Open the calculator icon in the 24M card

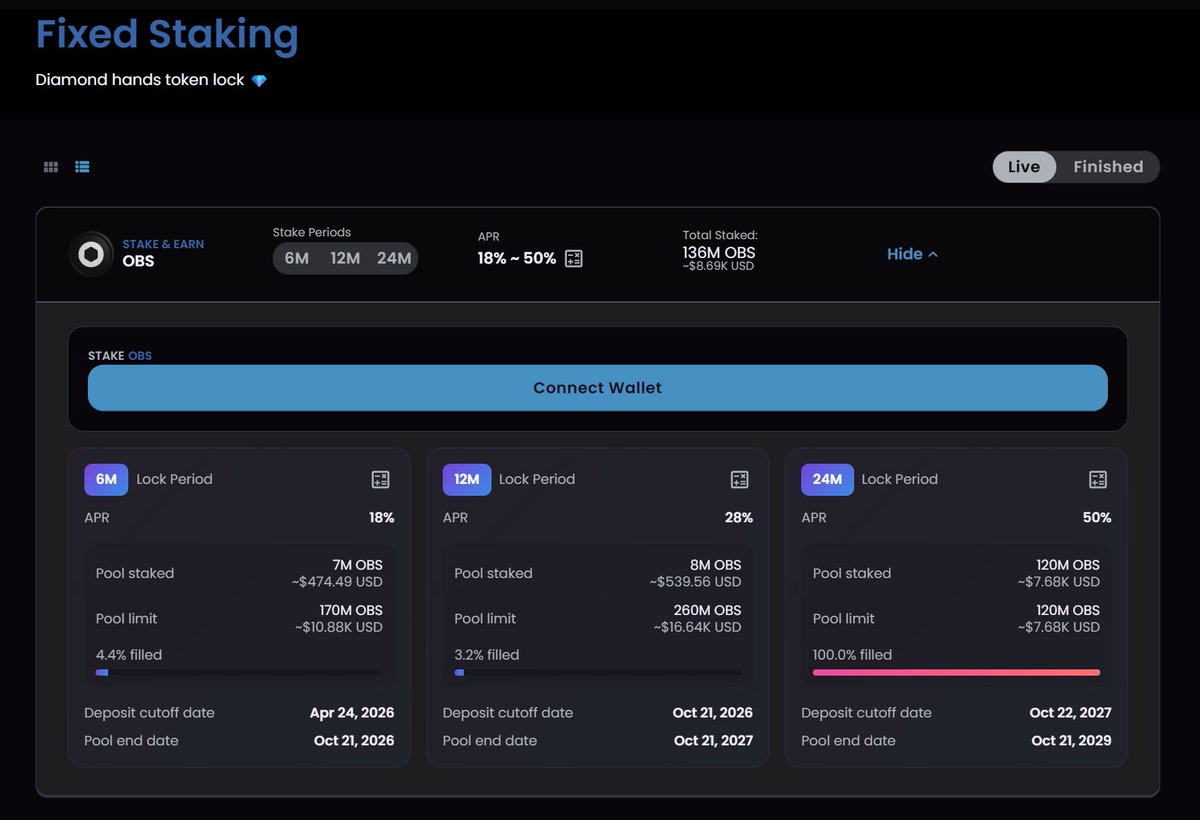pyautogui.click(x=1098, y=479)
